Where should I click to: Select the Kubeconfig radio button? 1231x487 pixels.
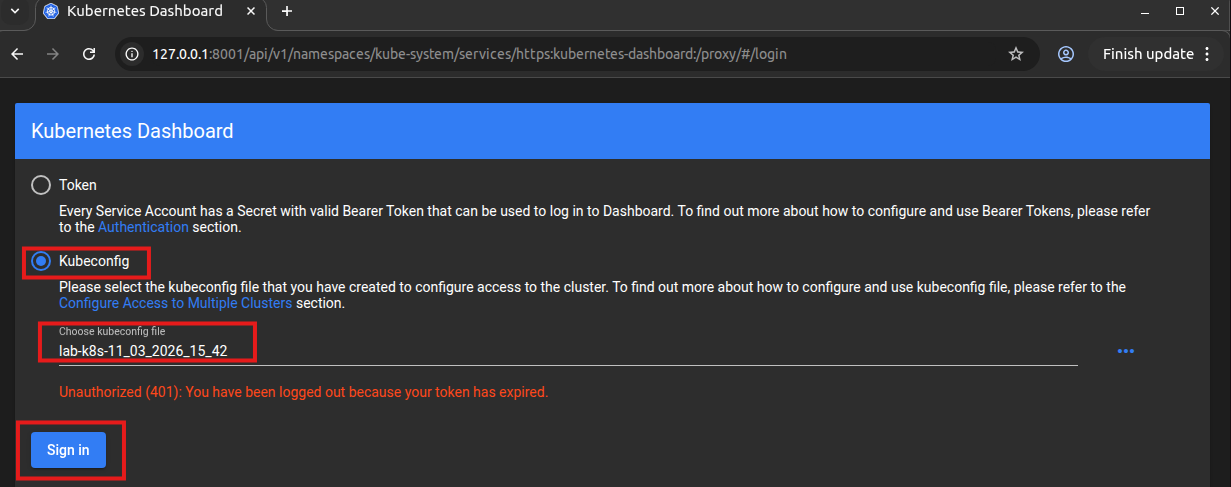41,261
